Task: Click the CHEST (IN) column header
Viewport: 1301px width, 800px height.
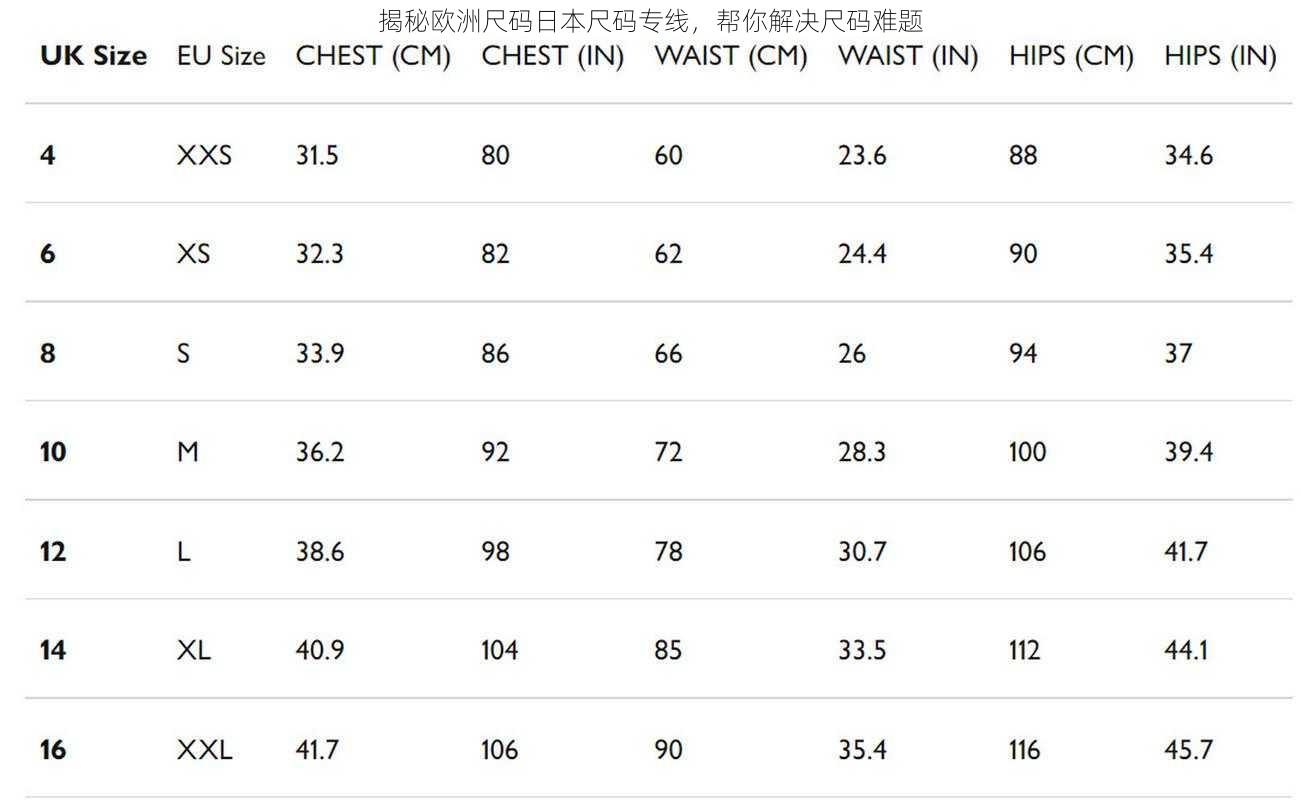Action: coord(553,57)
